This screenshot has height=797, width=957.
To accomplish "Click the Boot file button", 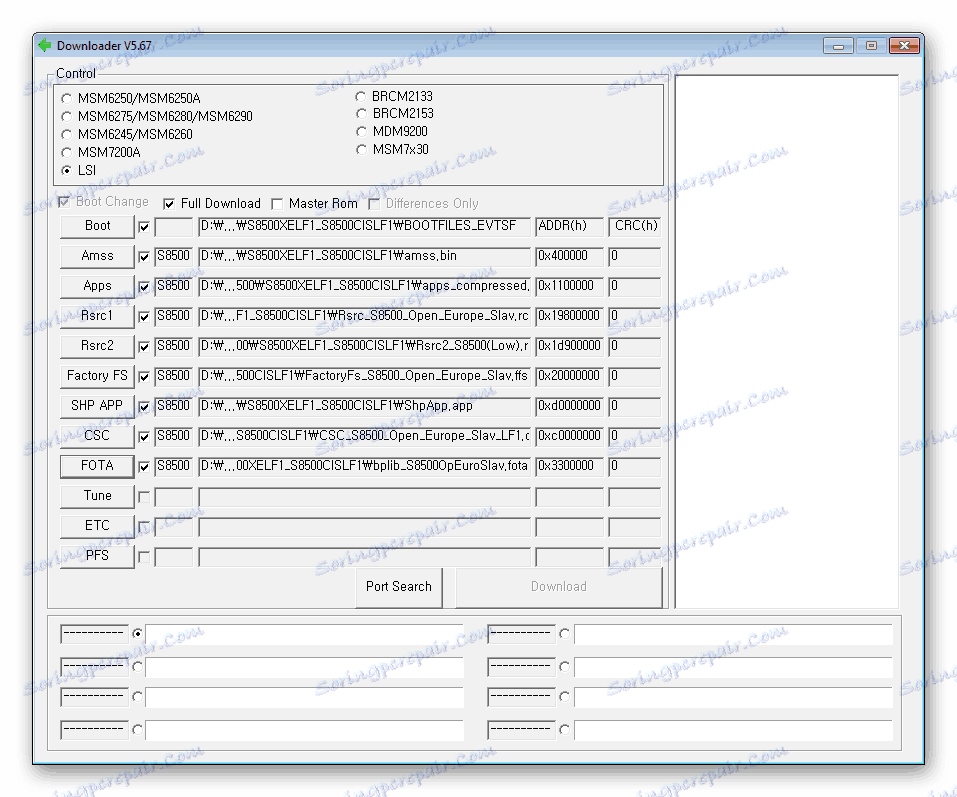I will point(97,226).
